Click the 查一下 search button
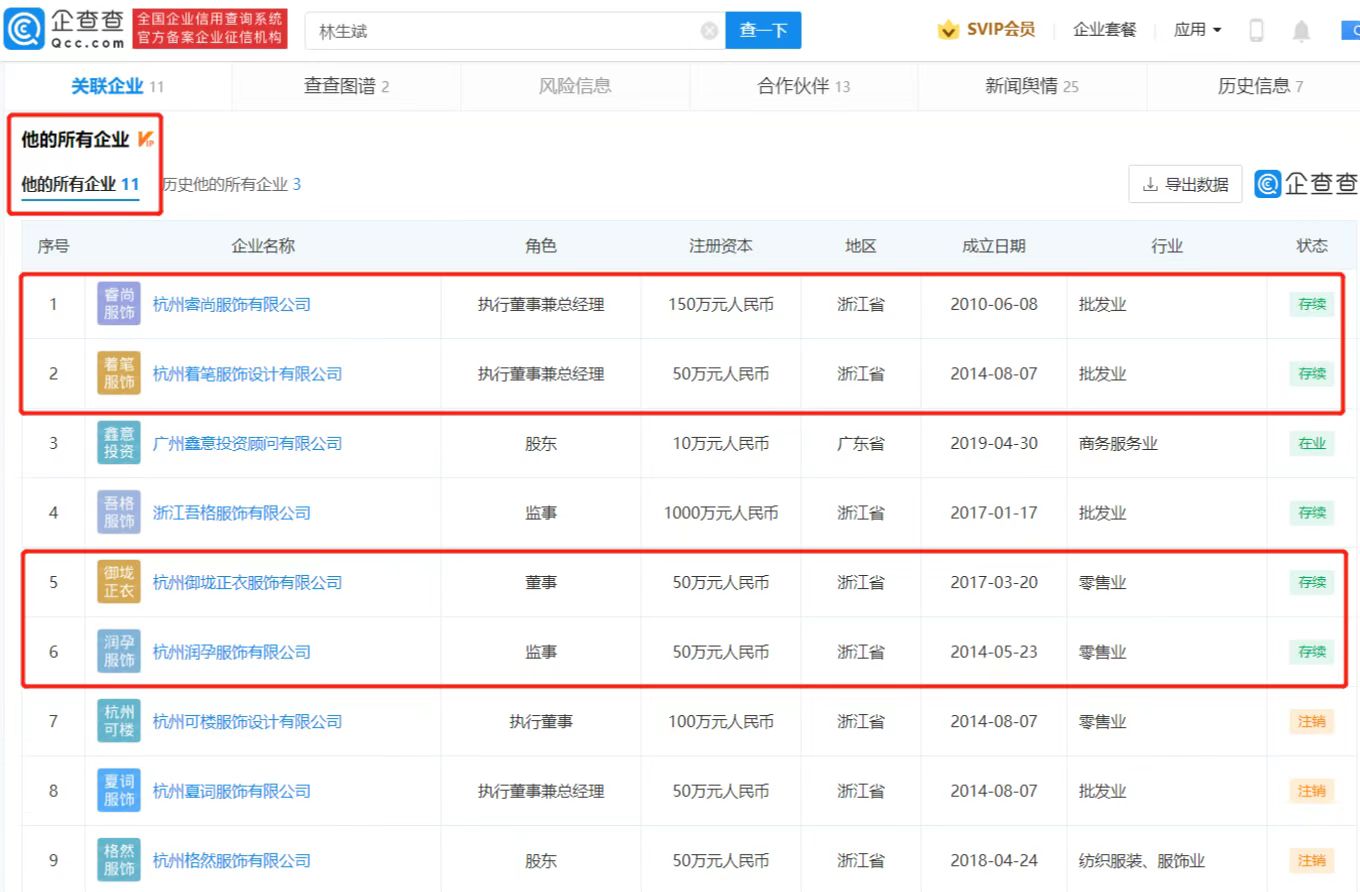 pyautogui.click(x=763, y=31)
